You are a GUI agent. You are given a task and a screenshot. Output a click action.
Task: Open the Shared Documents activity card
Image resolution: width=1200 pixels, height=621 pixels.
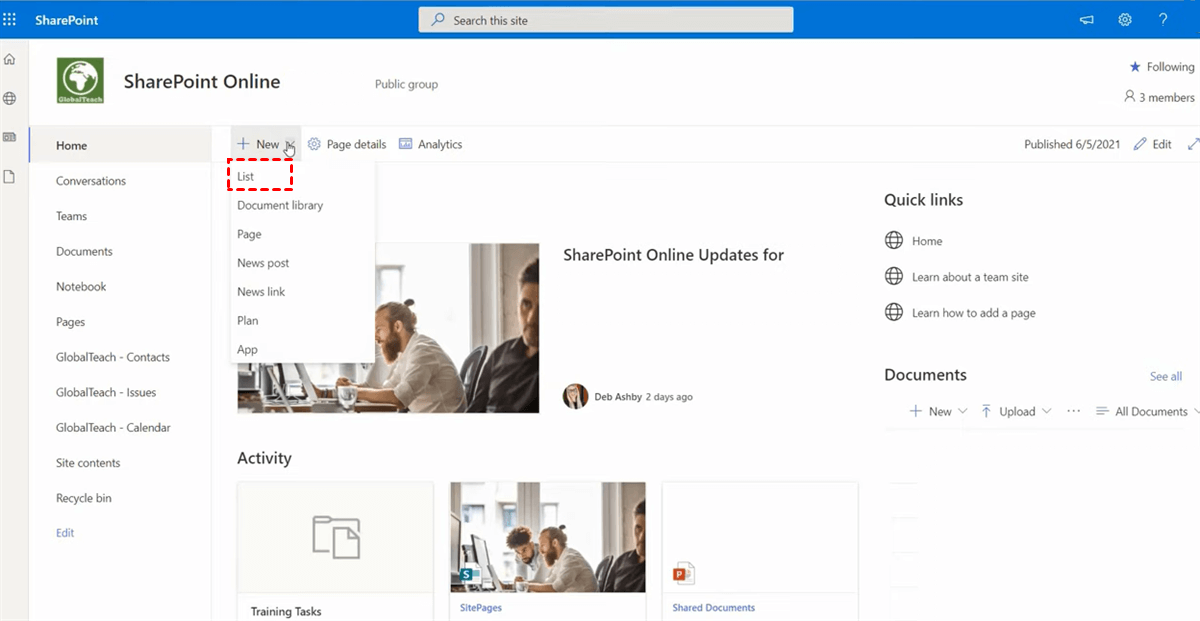[x=760, y=552]
